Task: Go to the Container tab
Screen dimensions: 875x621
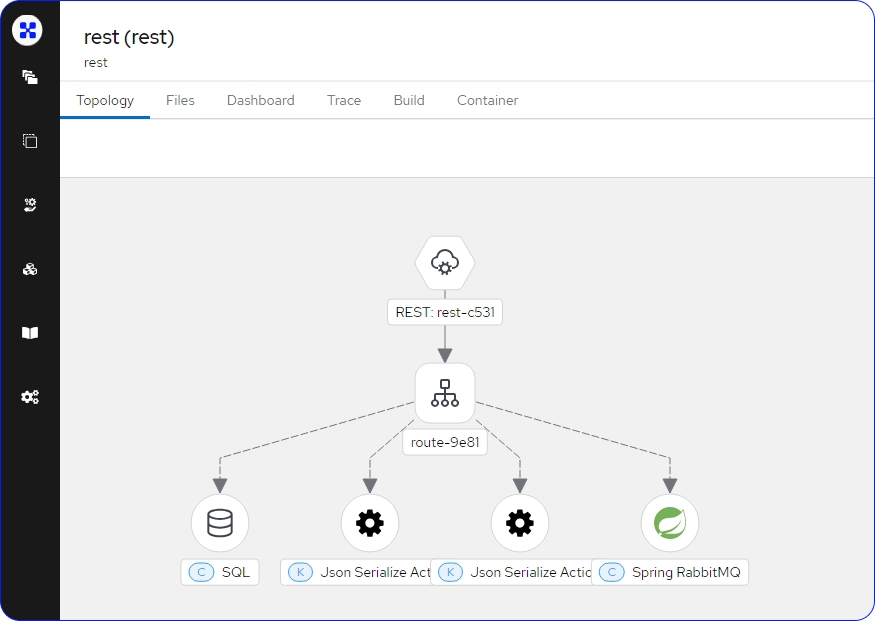Action: click(x=487, y=100)
